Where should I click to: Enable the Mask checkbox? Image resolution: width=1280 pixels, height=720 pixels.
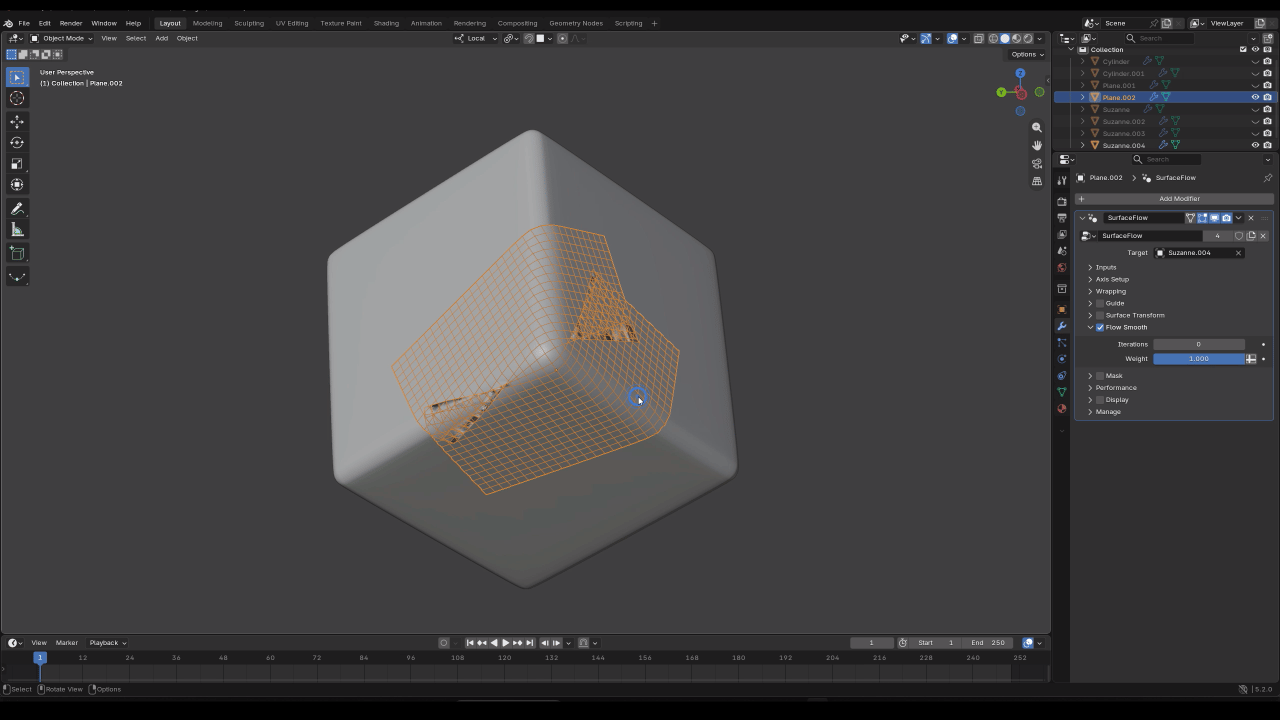coord(1100,376)
